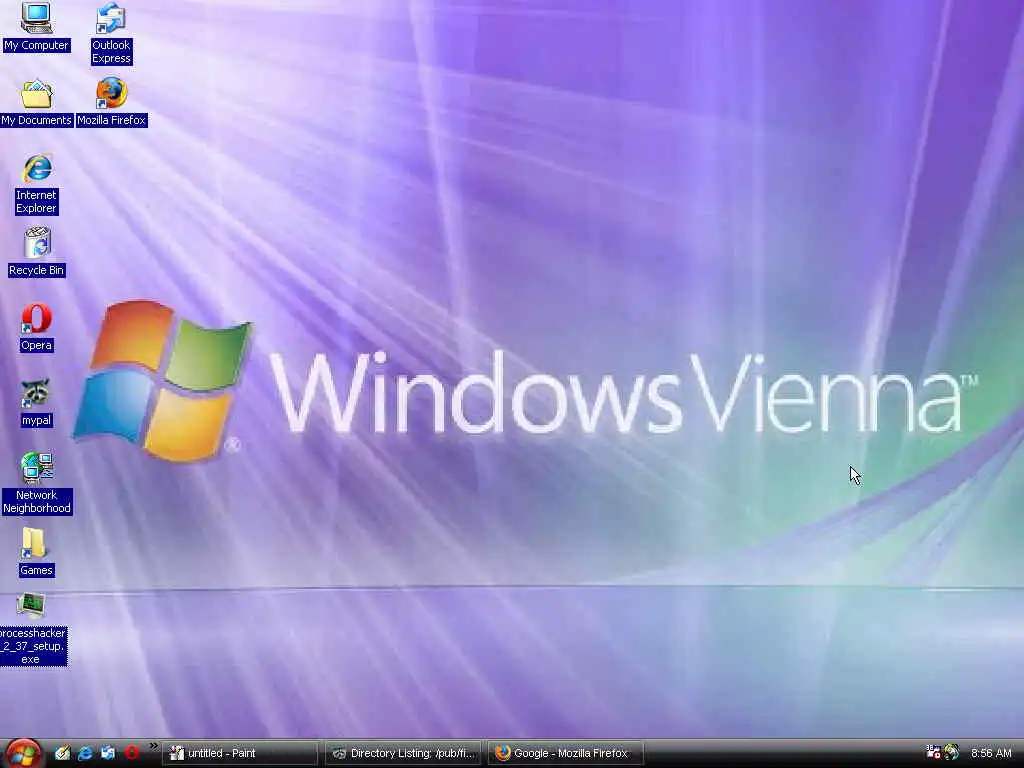The width and height of the screenshot is (1024, 768).
Task: Click the green globe tray icon beside the clock
Action: point(952,753)
